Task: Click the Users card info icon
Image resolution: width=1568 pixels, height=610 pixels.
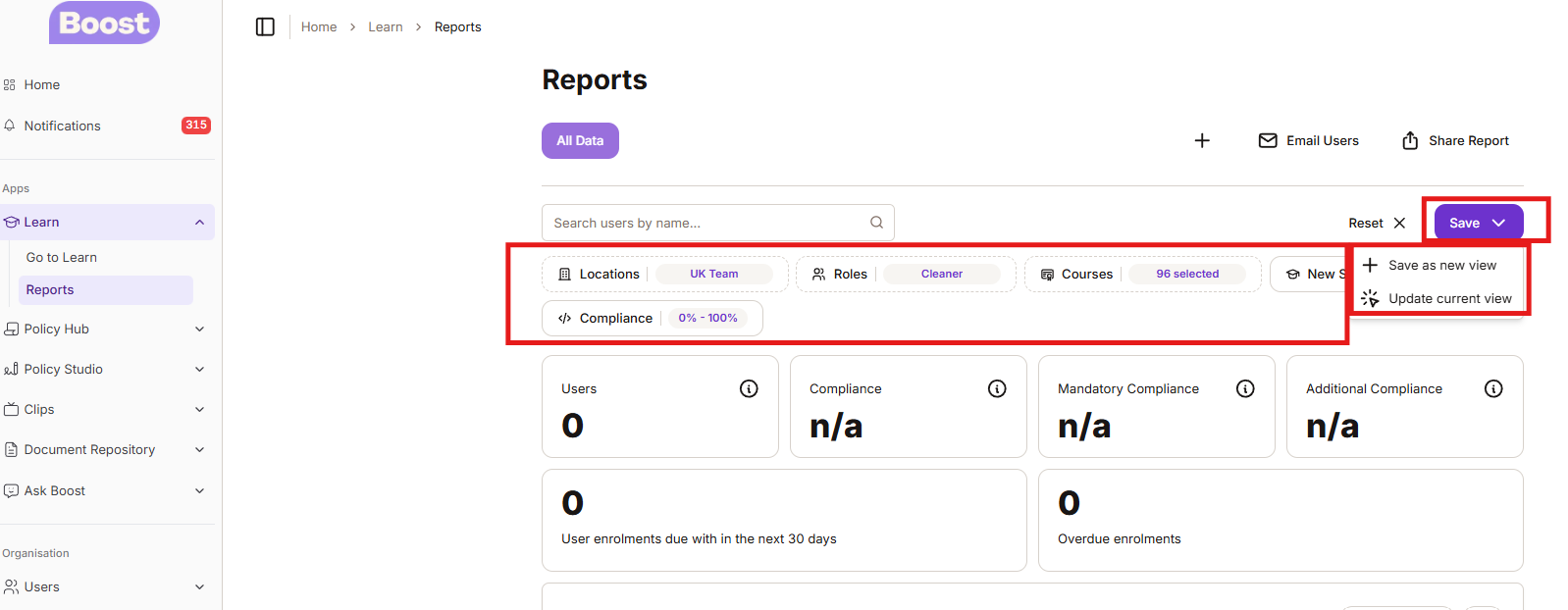Action: click(749, 389)
